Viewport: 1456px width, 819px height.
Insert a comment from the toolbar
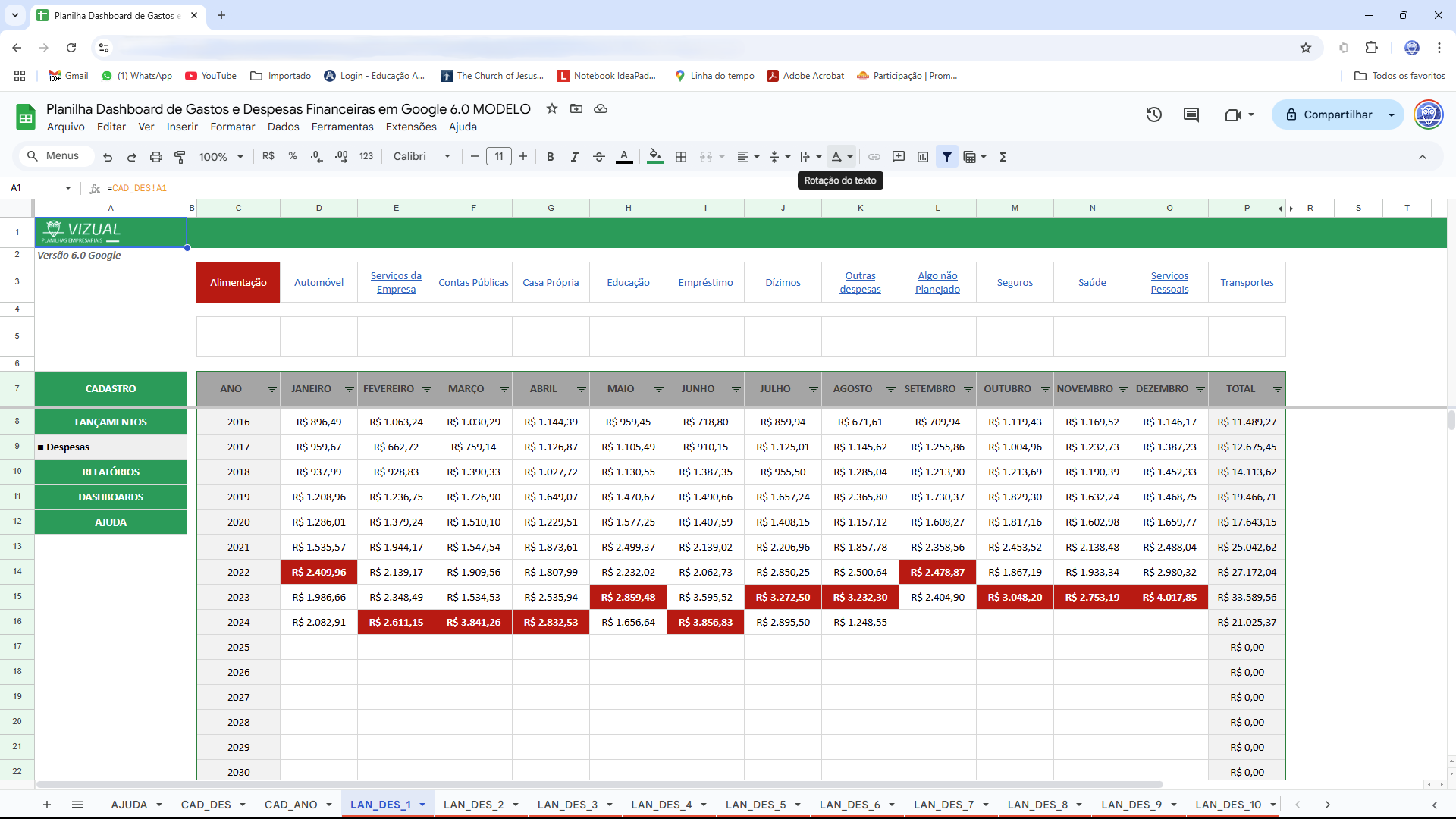point(899,157)
